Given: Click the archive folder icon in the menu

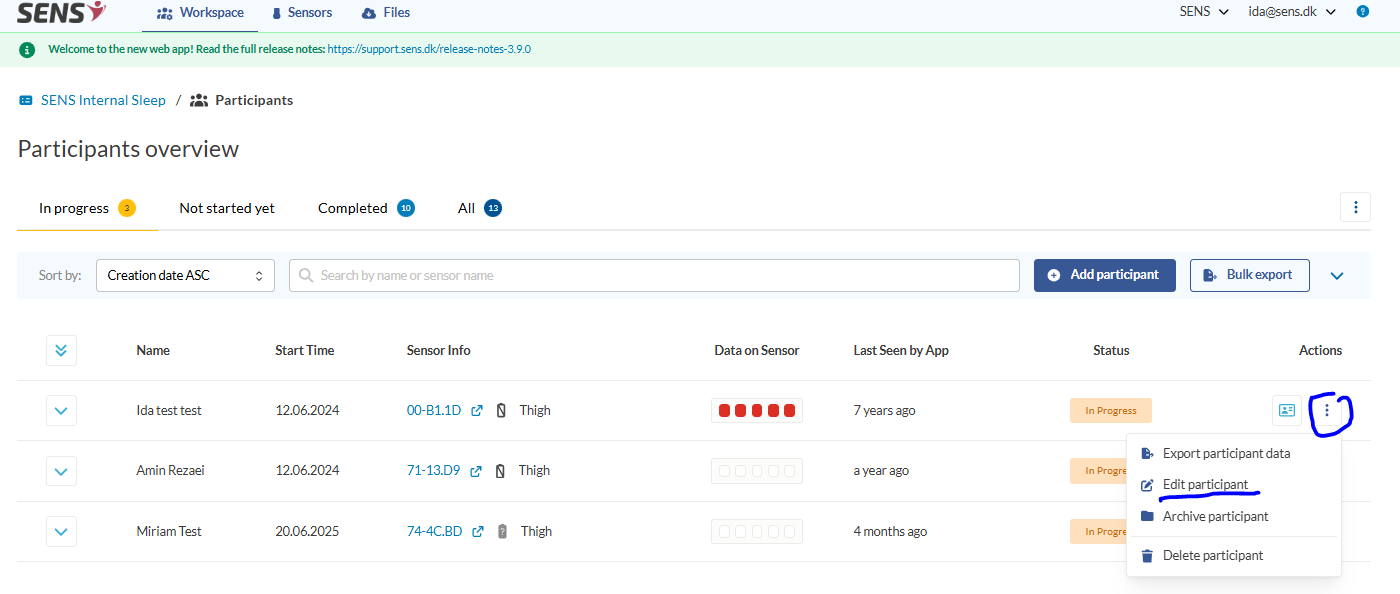Looking at the screenshot, I should click(1146, 516).
